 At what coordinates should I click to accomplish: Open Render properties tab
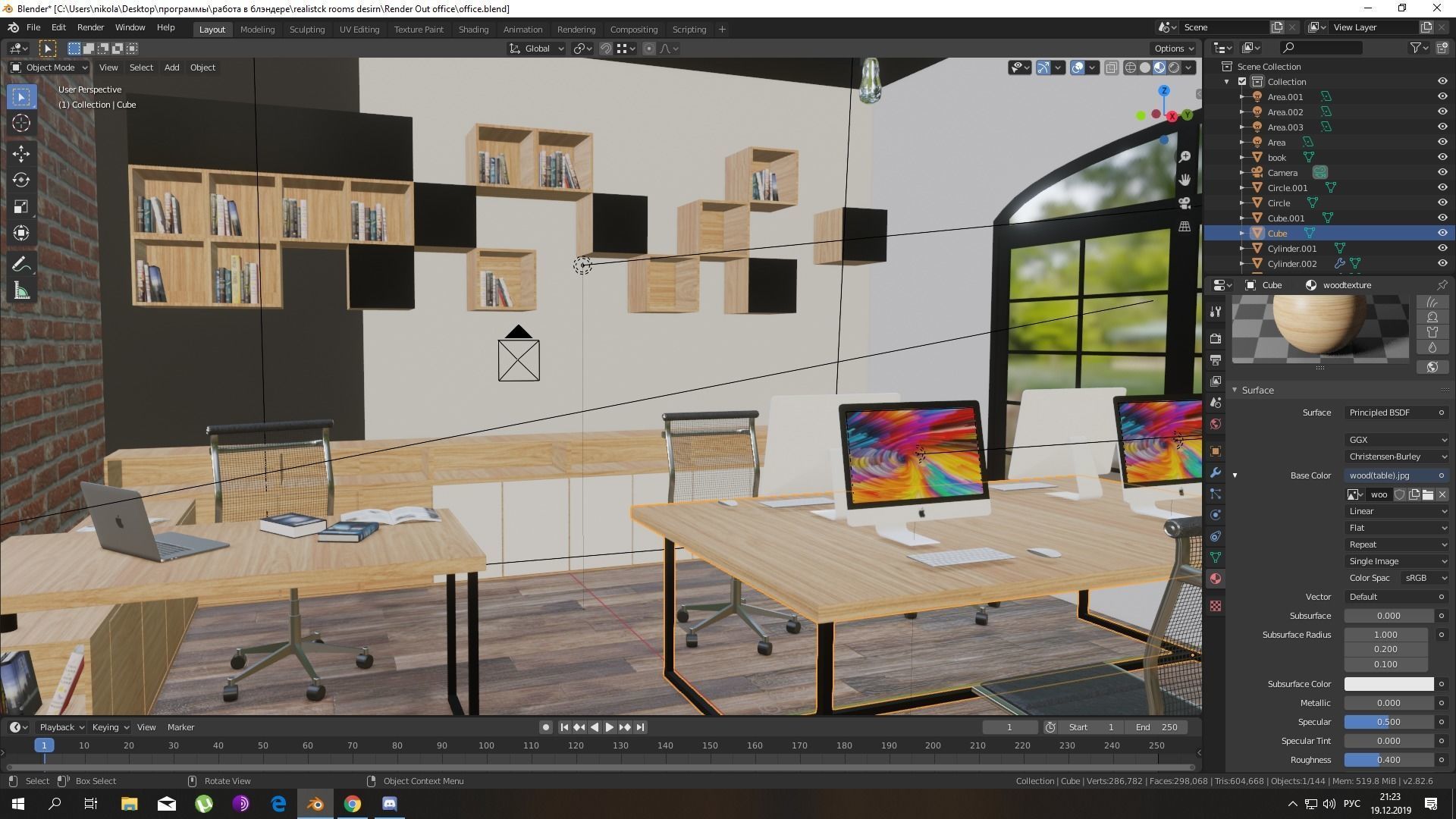point(1216,339)
